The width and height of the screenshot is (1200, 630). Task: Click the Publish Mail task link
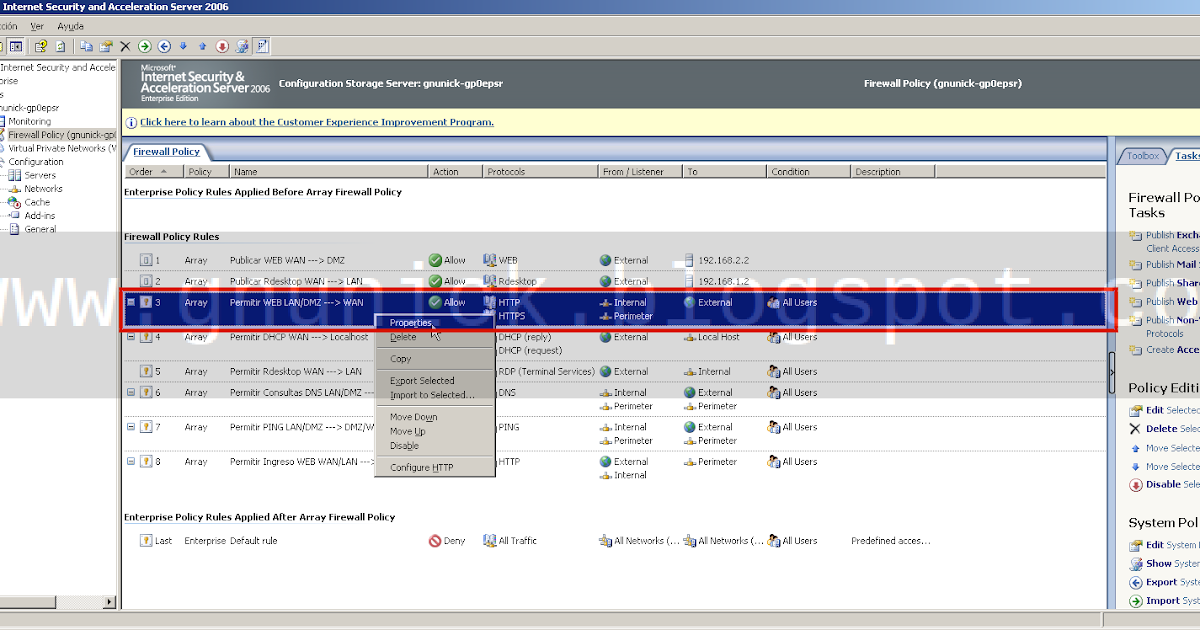[x=1172, y=265]
